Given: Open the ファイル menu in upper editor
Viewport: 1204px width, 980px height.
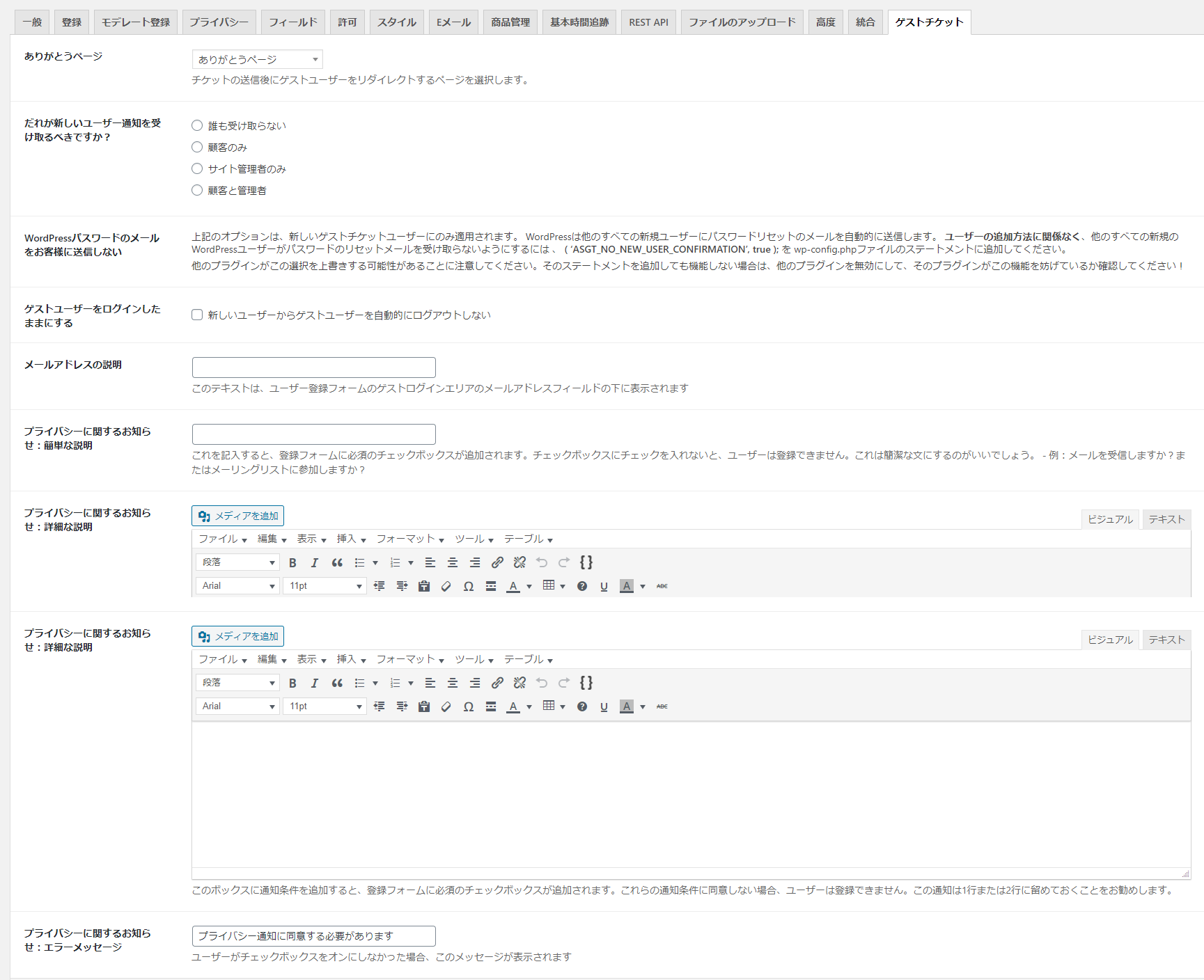Looking at the screenshot, I should pyautogui.click(x=223, y=539).
